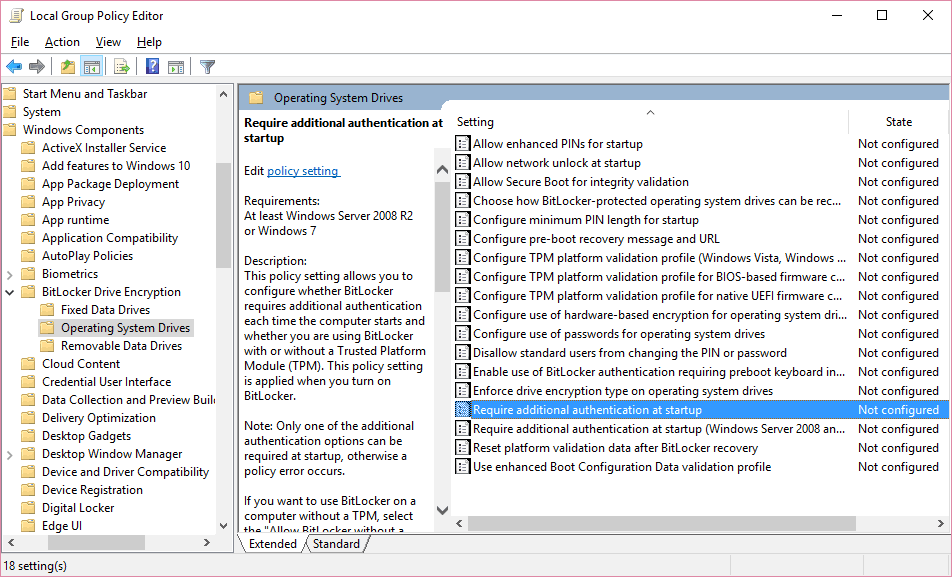Click policy icon for Disallow standard users changing PIN
Viewport: 952px width, 577px height.
463,352
